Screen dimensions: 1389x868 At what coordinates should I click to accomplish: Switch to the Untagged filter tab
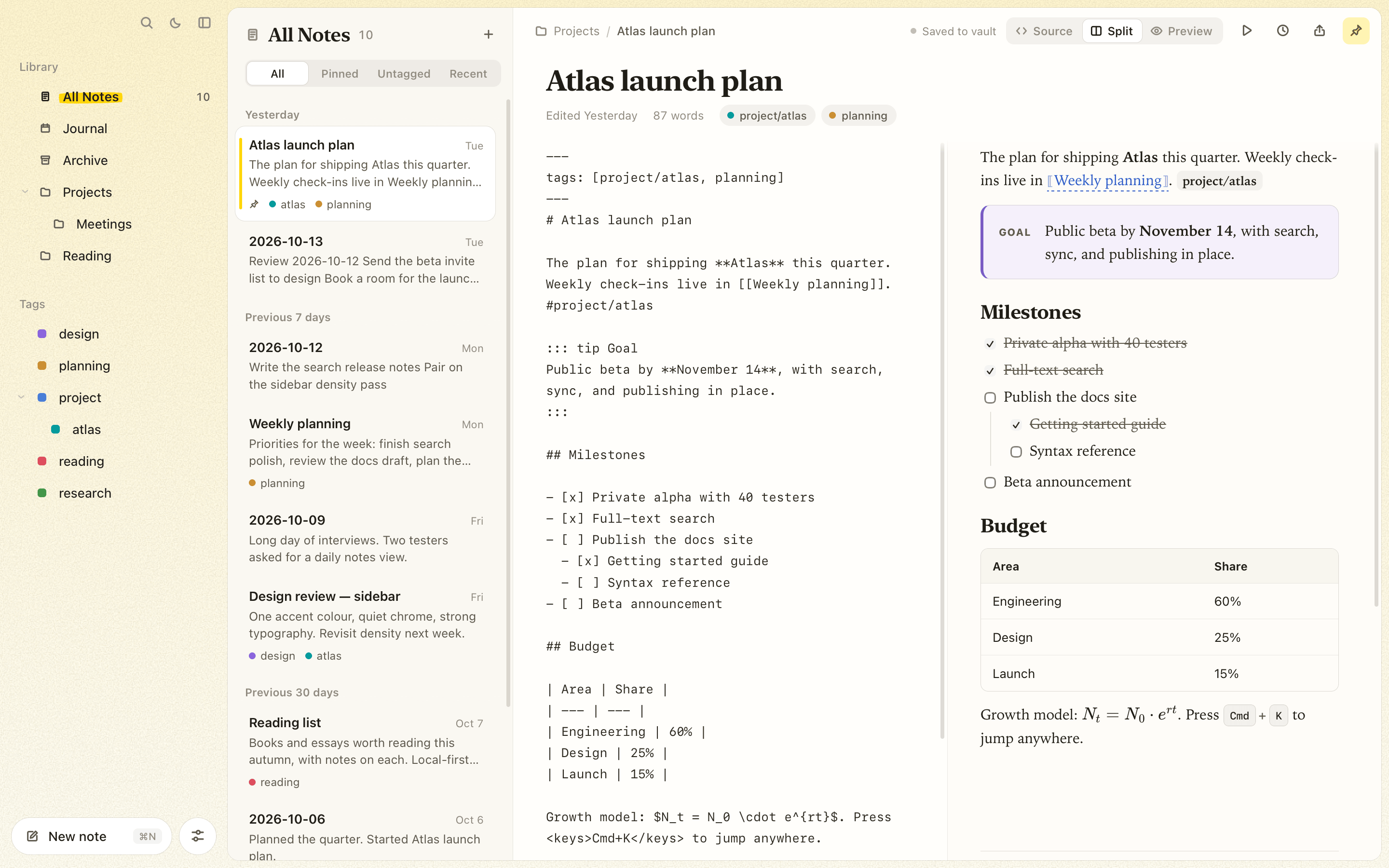pos(404,73)
